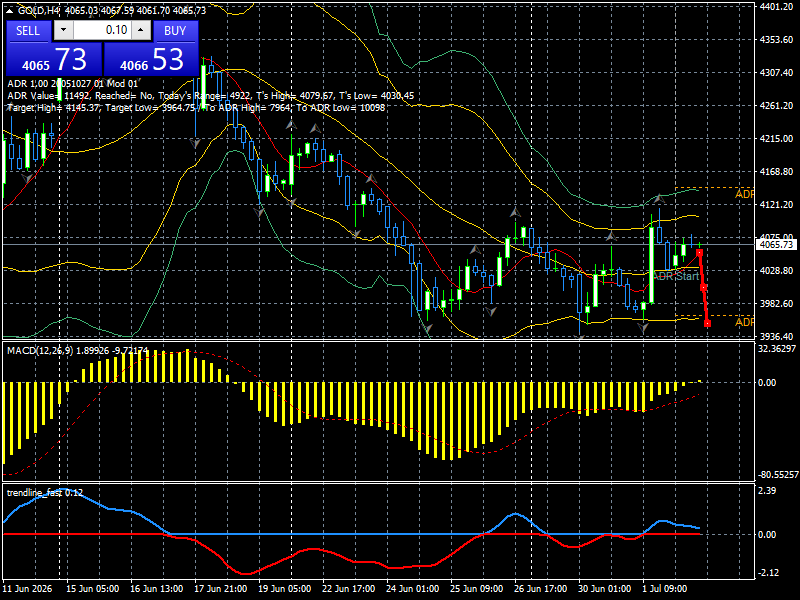Click the 25 Jun 09:00 time label
800x600 pixels.
pos(477,589)
